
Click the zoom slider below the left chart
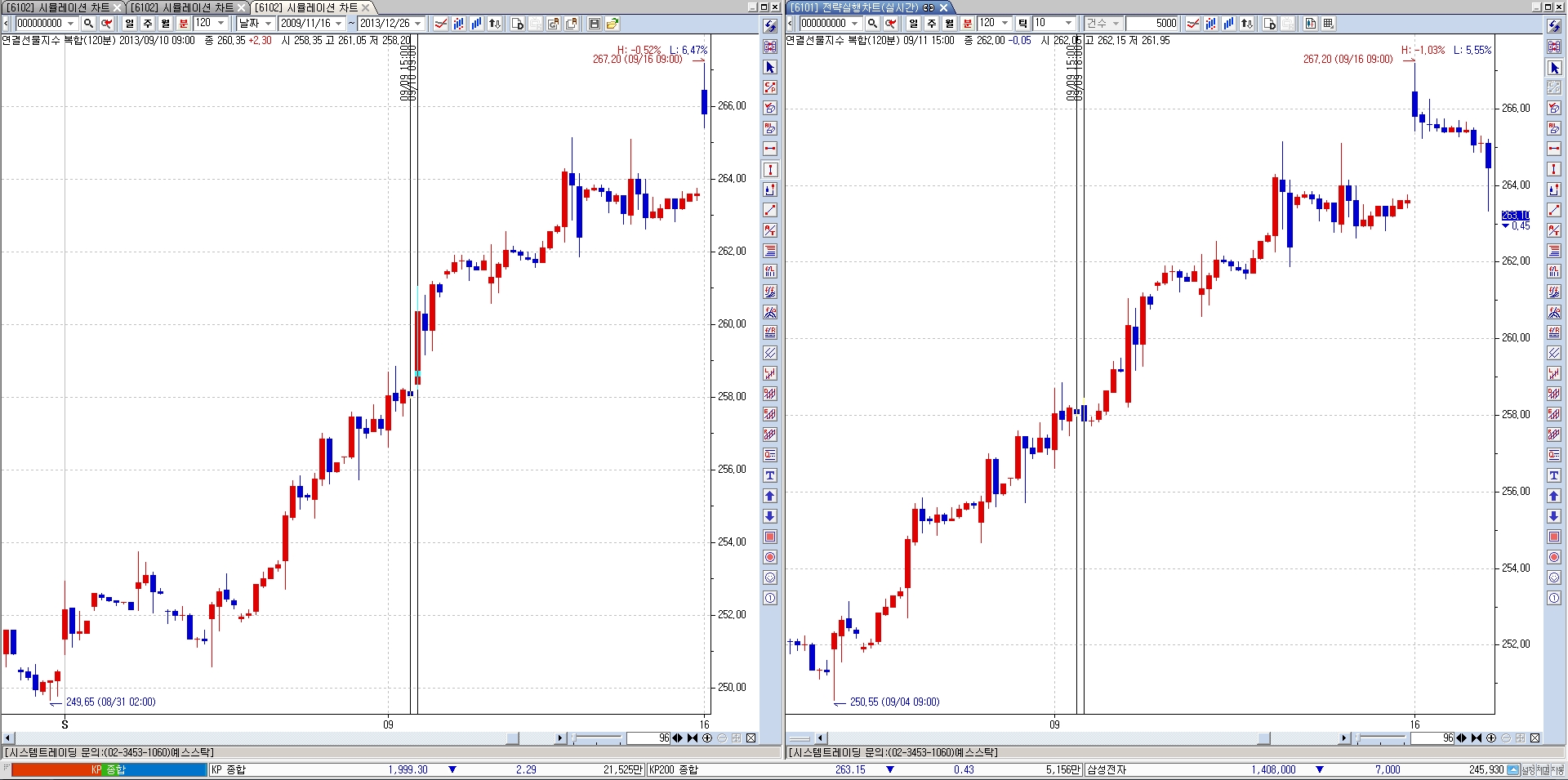[598, 738]
